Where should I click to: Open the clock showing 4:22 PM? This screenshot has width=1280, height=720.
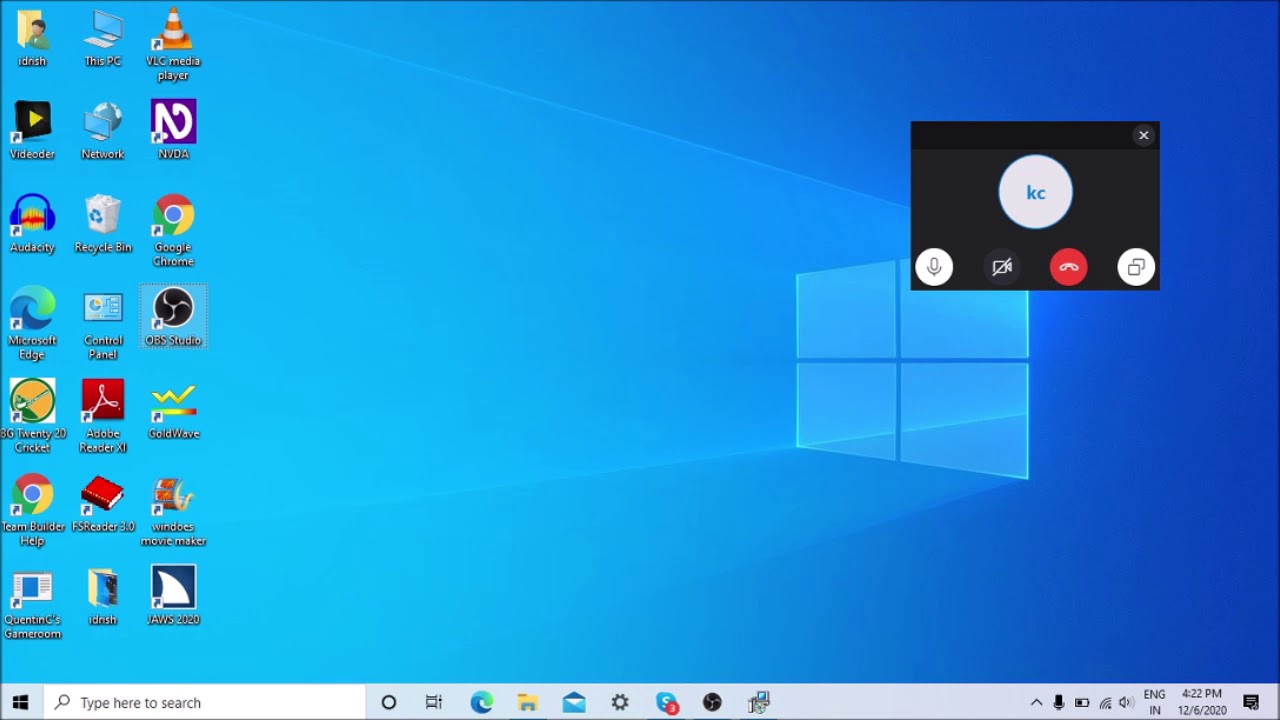(1202, 702)
